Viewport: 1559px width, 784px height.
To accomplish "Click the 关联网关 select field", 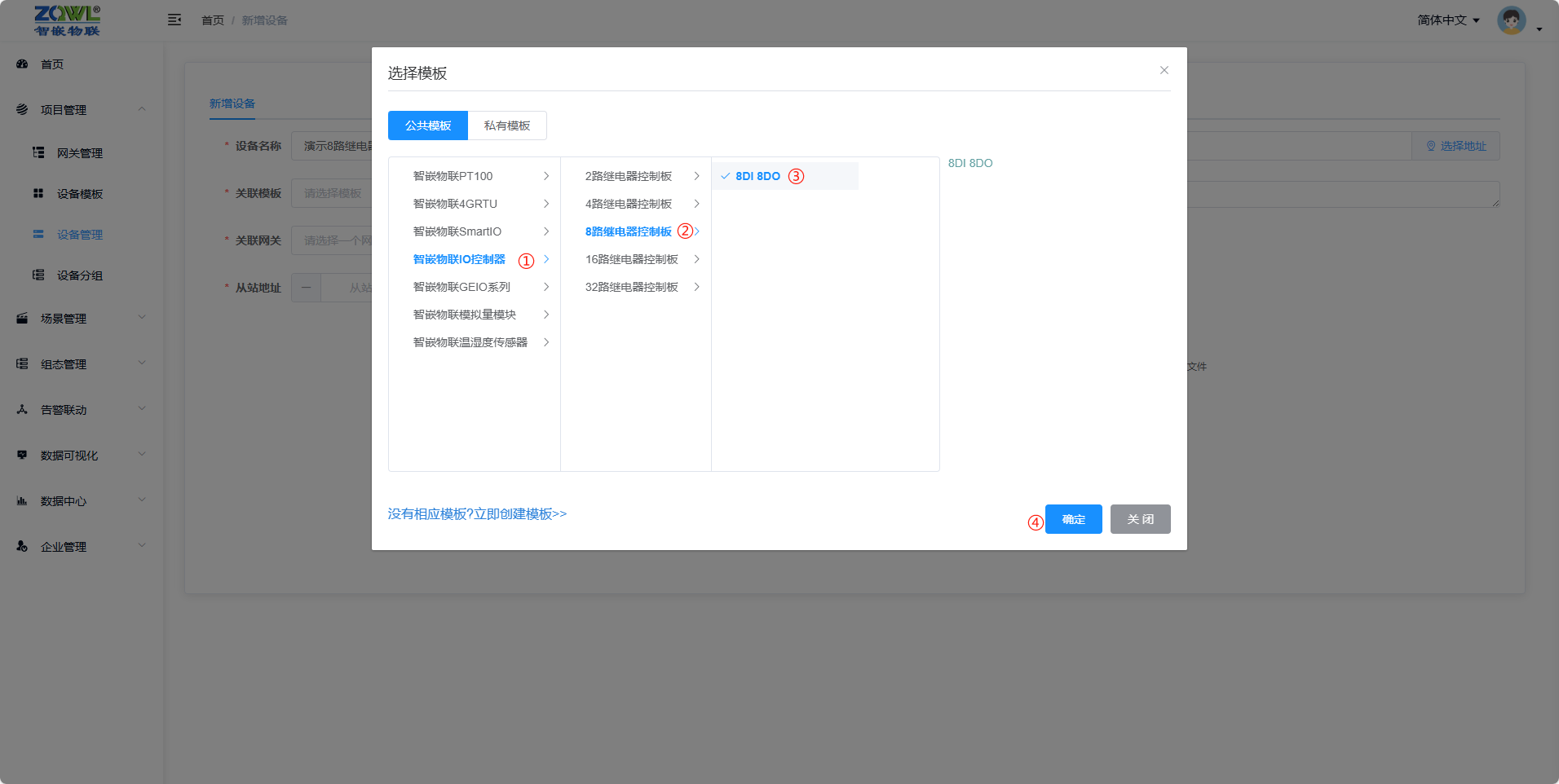I will [x=332, y=240].
